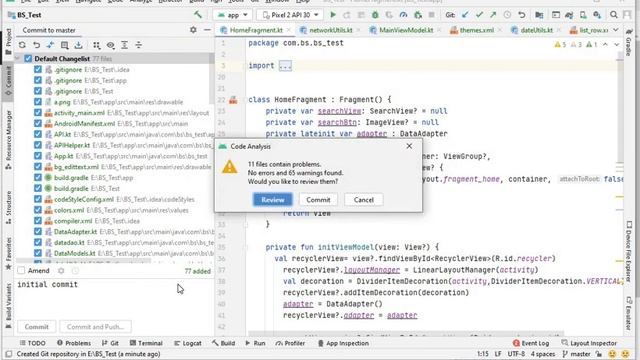Screen dimensions: 640x360
Task: Click rollback icon in Commit panel toolbar
Action: (36, 45)
